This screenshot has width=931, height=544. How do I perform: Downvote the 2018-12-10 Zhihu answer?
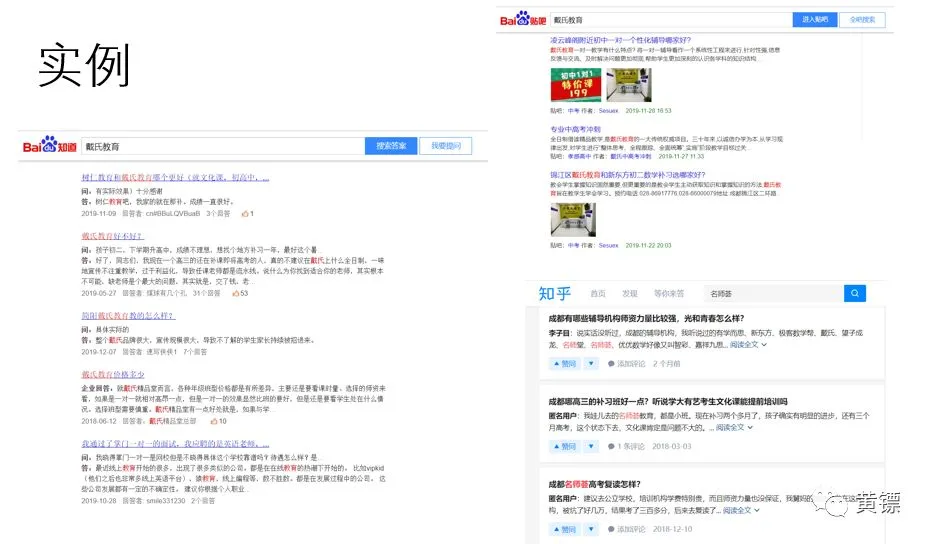tap(591, 529)
